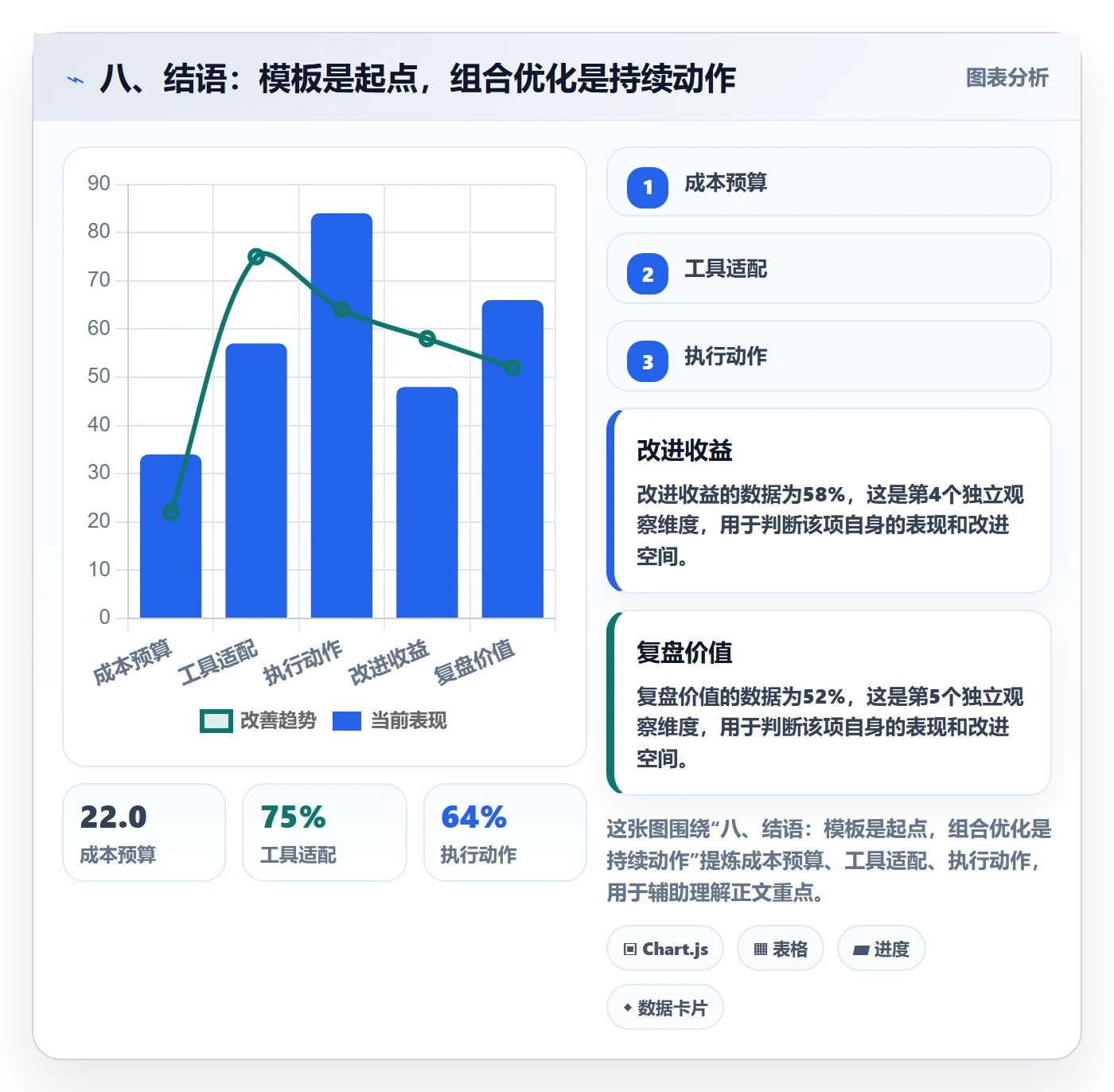Click the 进度 tag
This screenshot has height=1092, width=1114.
click(882, 948)
